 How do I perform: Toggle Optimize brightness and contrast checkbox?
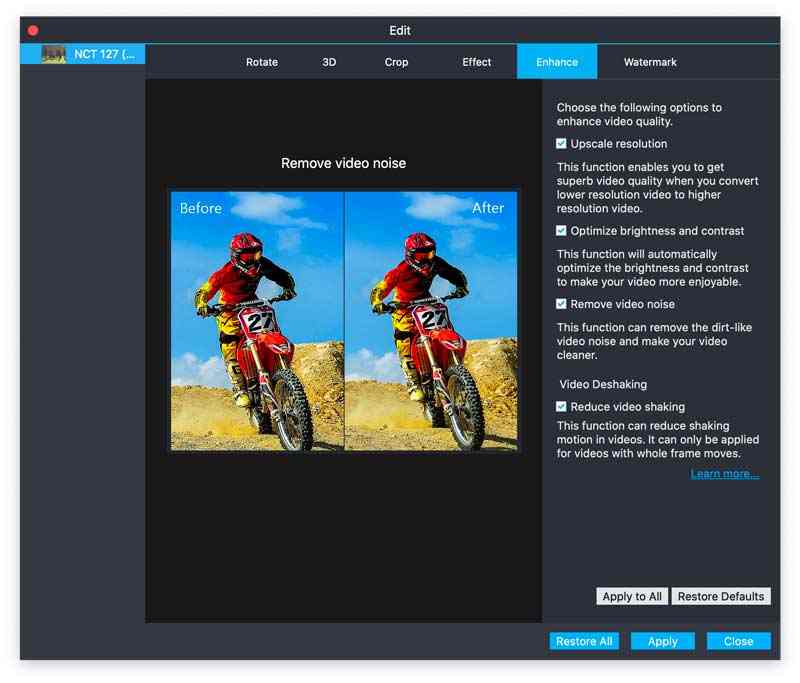click(x=562, y=231)
